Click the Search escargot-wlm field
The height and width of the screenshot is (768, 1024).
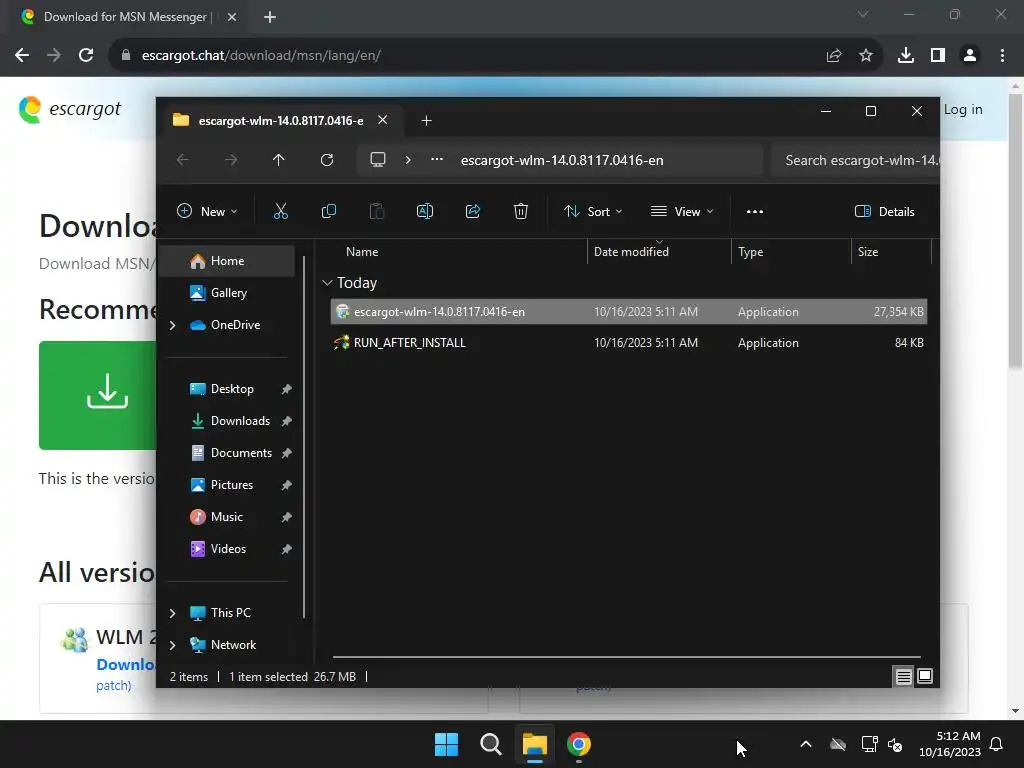[855, 161]
